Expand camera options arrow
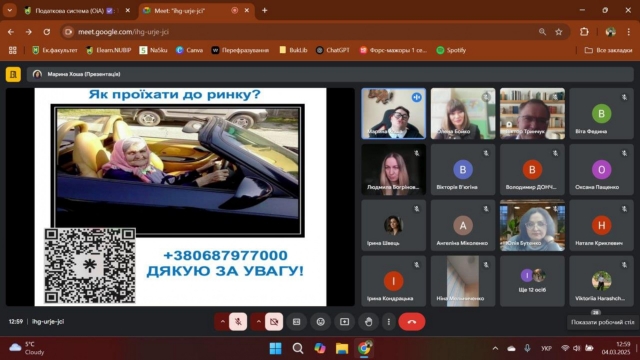 coord(258,322)
